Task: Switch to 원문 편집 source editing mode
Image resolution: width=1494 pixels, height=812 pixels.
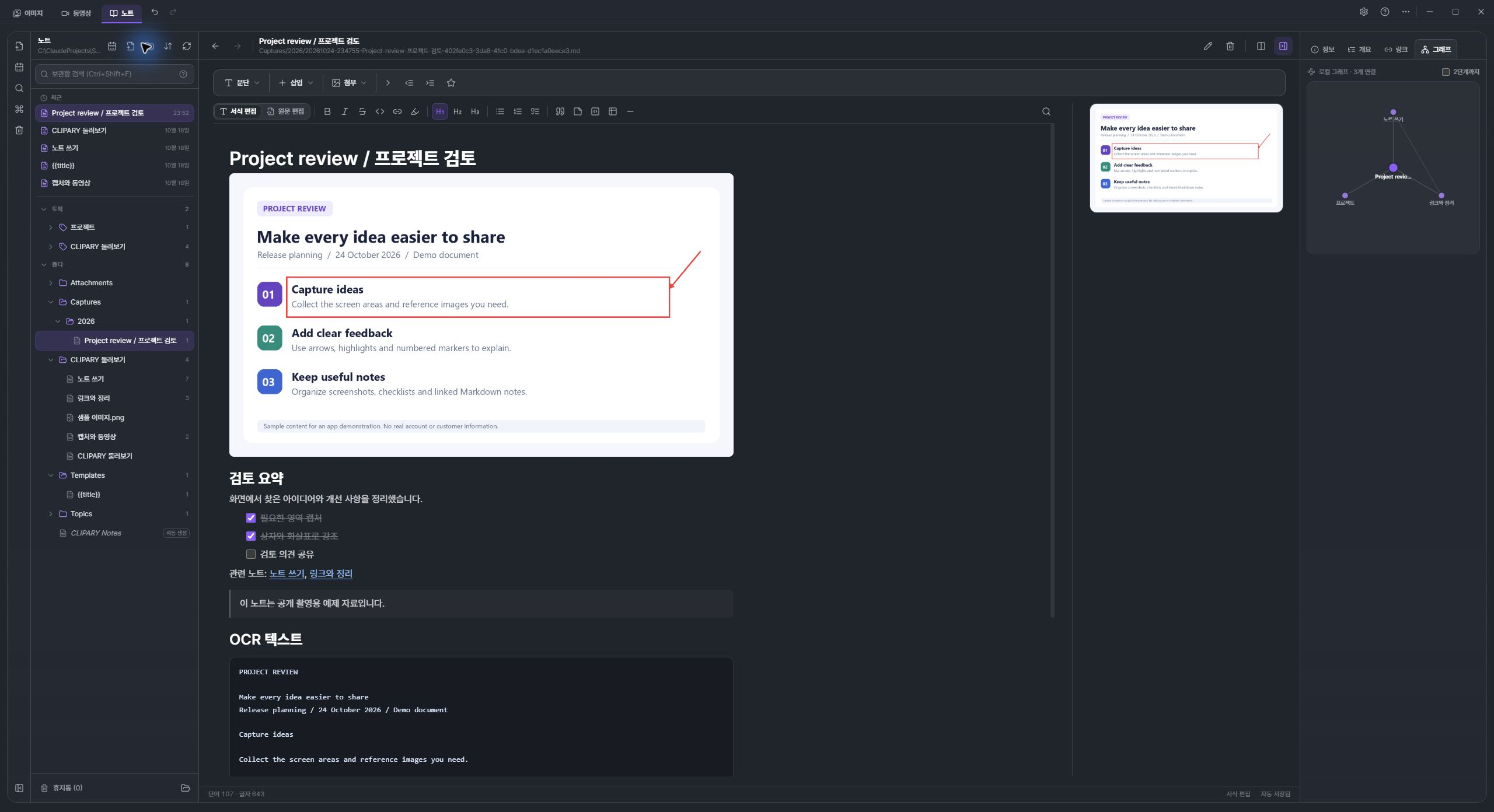Action: point(286,111)
